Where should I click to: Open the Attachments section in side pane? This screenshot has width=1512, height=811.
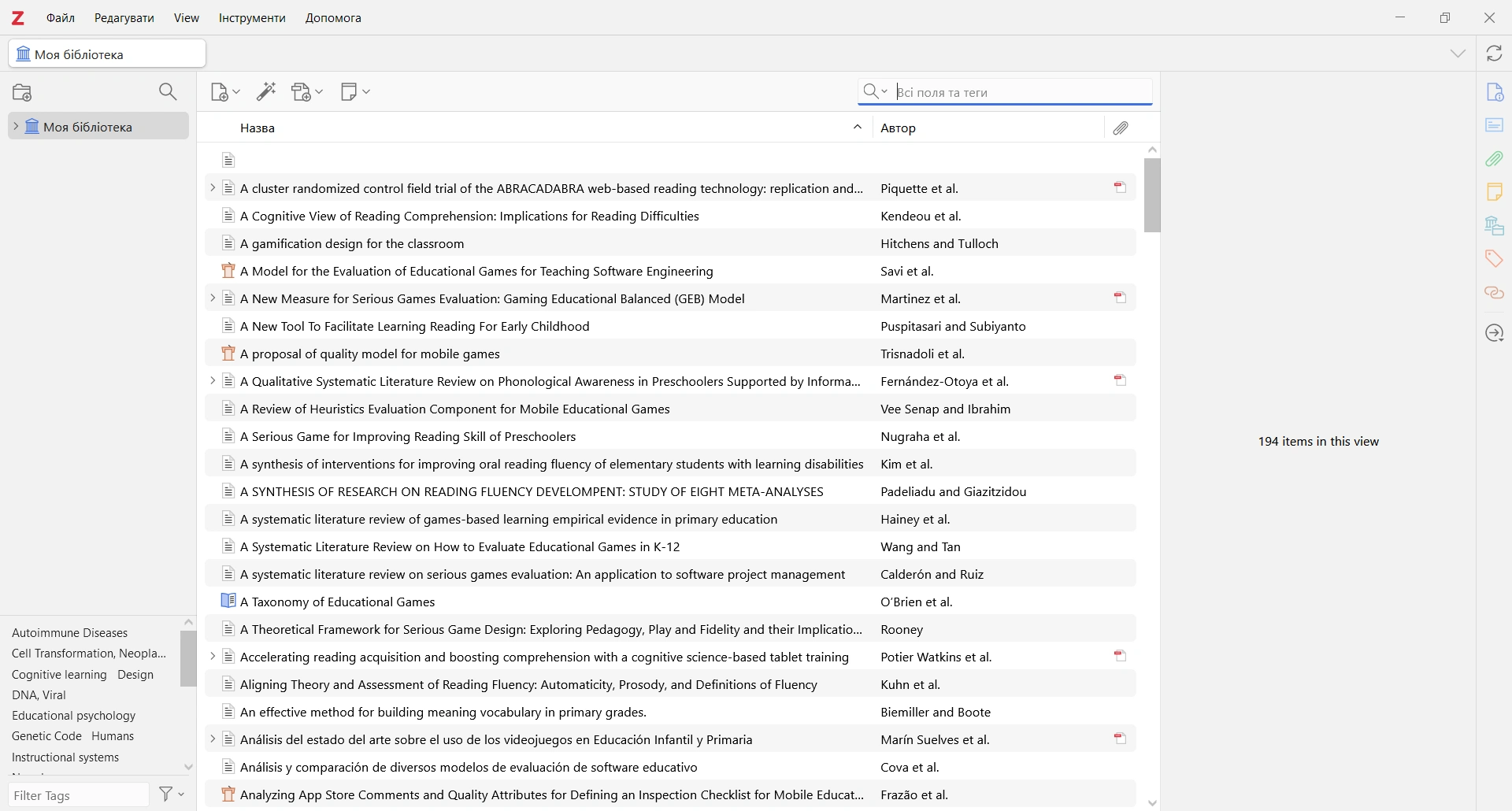pyautogui.click(x=1495, y=160)
